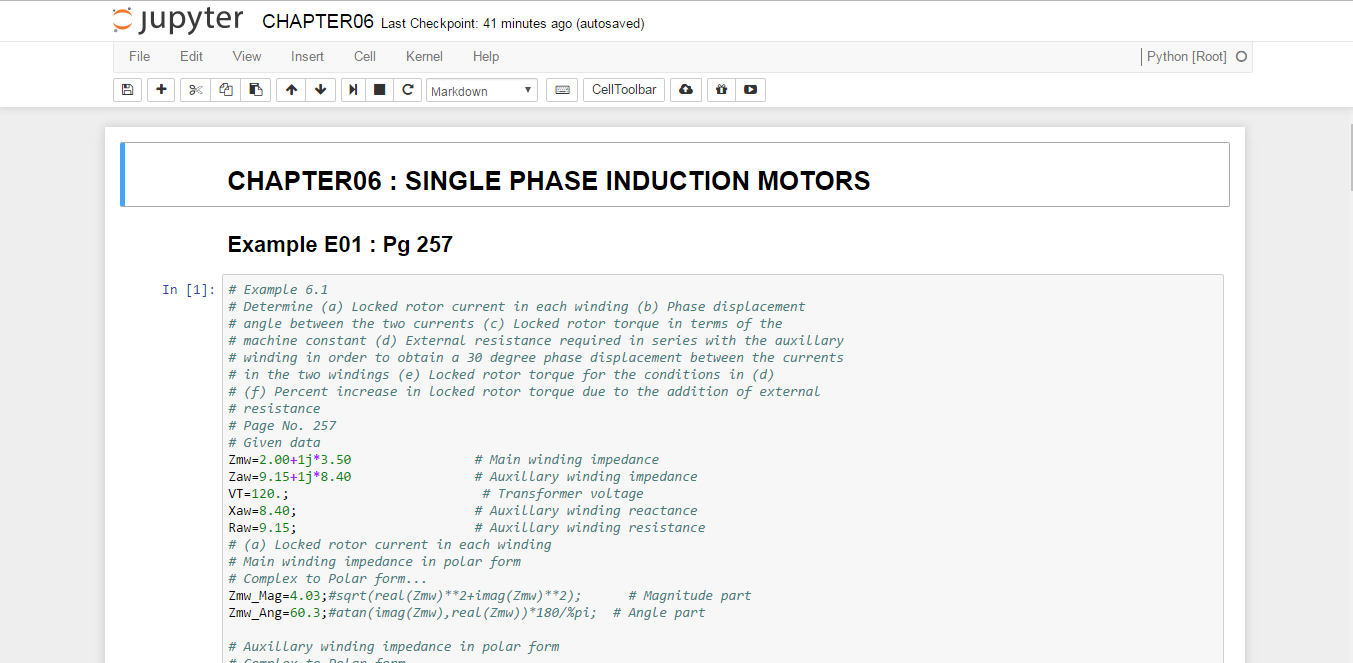
Task: Restart the kernel icon
Action: click(x=407, y=90)
